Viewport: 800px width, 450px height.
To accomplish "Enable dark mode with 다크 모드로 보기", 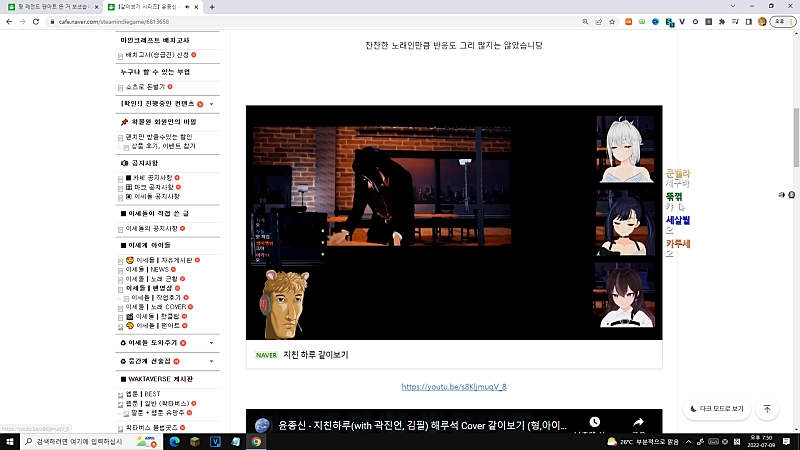I will click(x=717, y=409).
